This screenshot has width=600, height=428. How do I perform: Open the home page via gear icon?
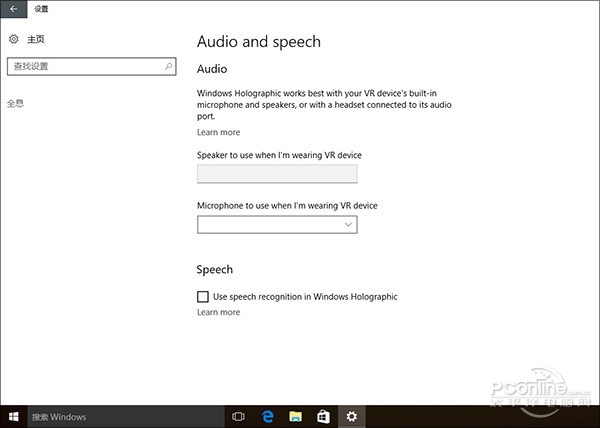pyautogui.click(x=14, y=39)
